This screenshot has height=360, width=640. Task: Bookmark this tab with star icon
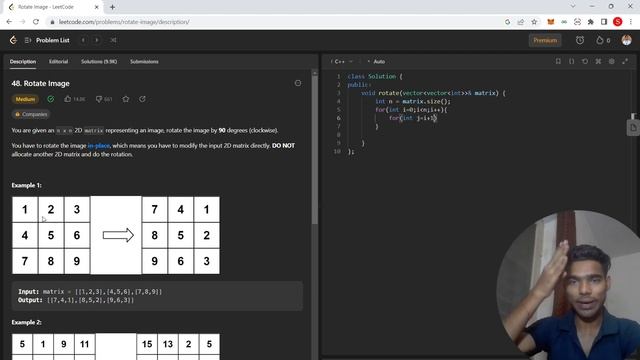[534, 22]
